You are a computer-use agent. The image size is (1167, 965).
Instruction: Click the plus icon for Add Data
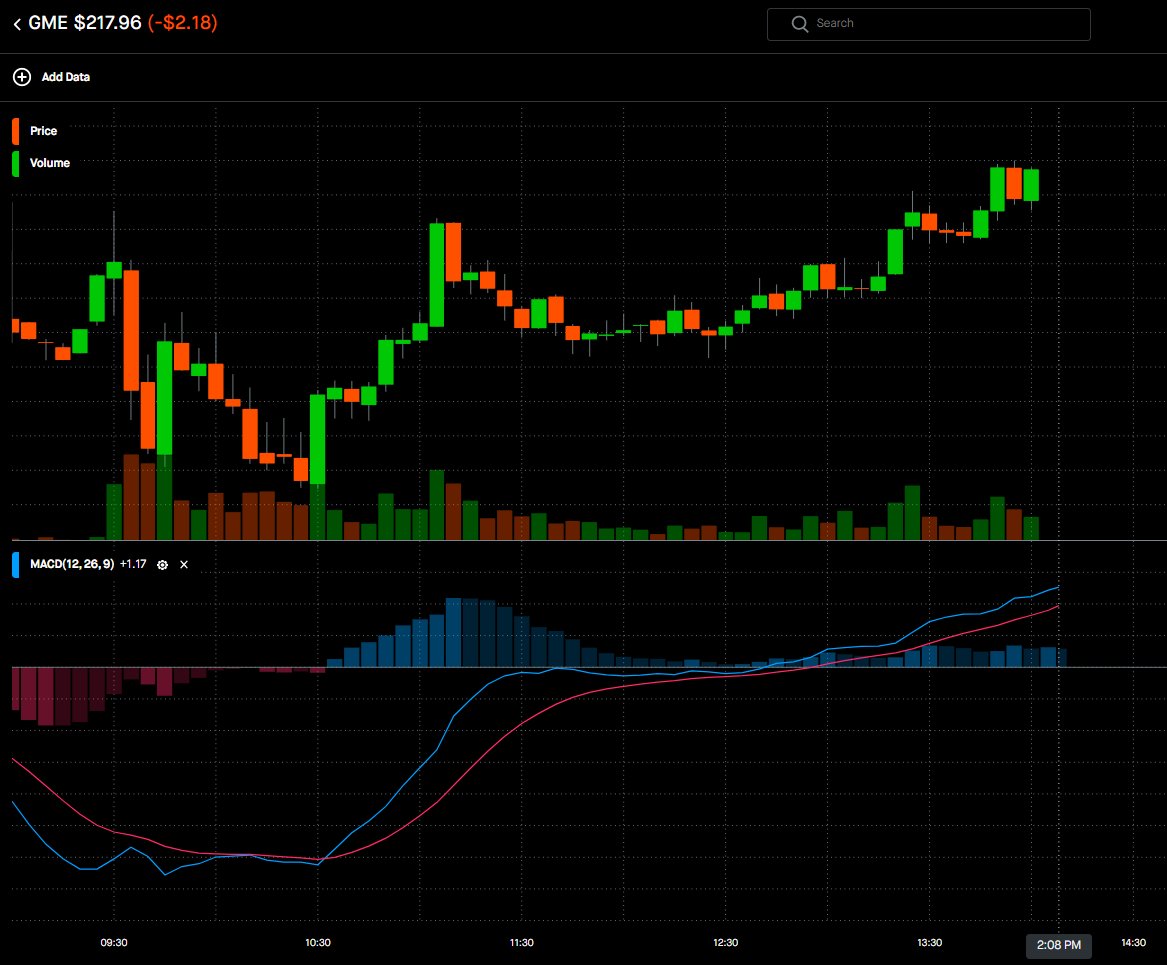point(22,77)
